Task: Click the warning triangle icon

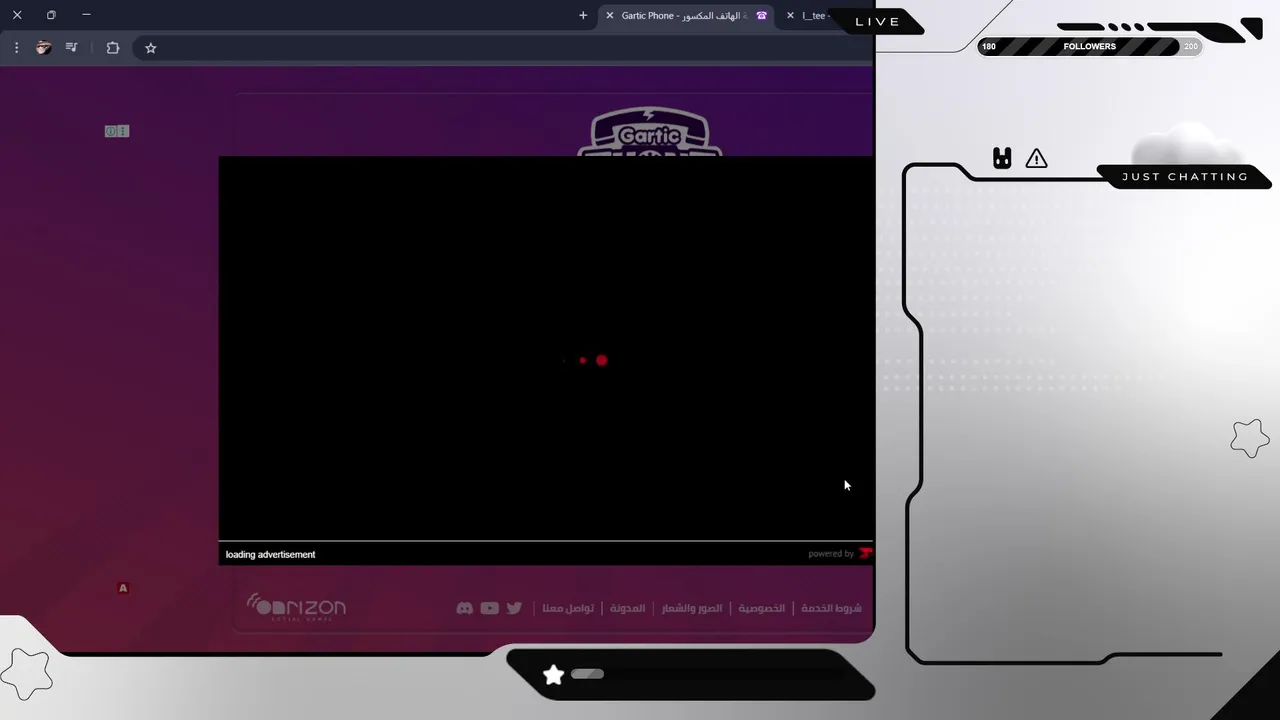Action: click(1036, 158)
